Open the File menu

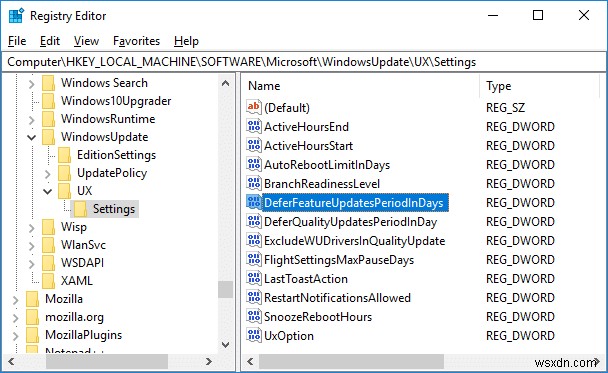pos(17,41)
